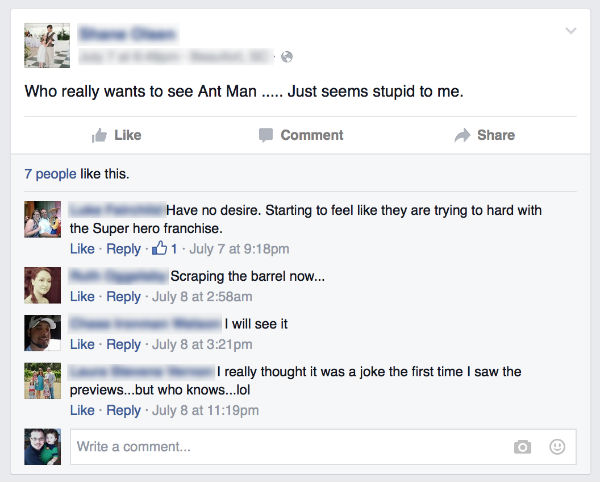Image resolution: width=600 pixels, height=482 pixels.
Task: Open the emoji smiley picker
Action: 558,447
